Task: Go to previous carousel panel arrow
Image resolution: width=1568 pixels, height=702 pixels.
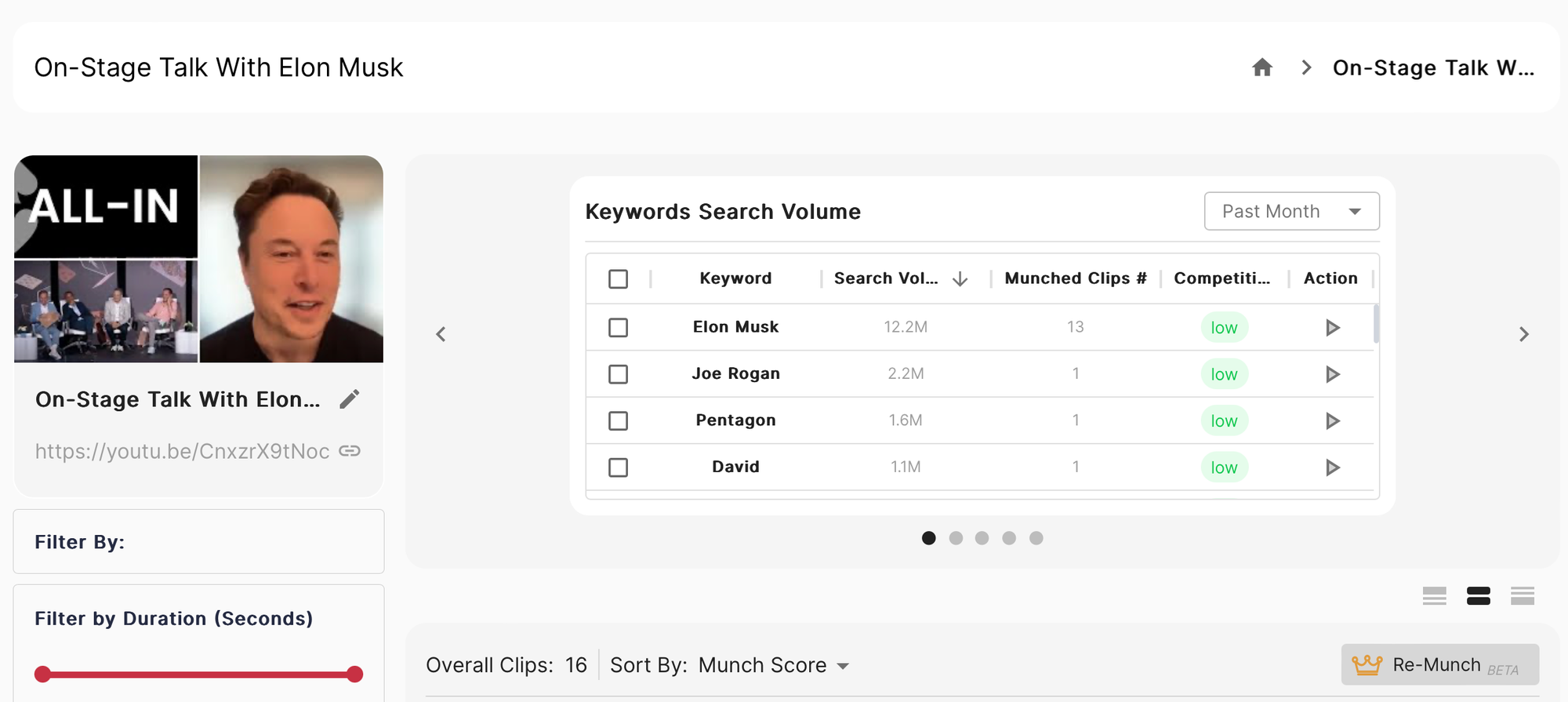Action: click(x=441, y=335)
